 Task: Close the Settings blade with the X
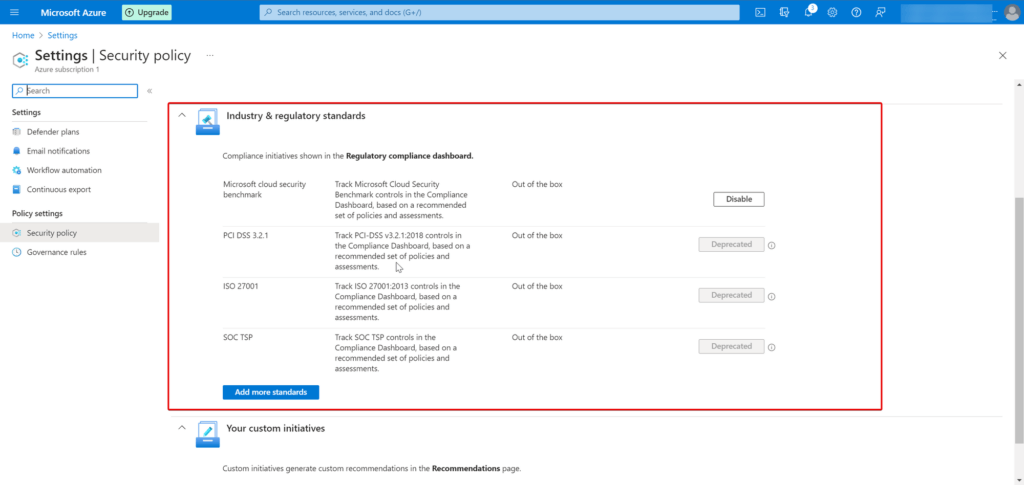tap(1002, 55)
